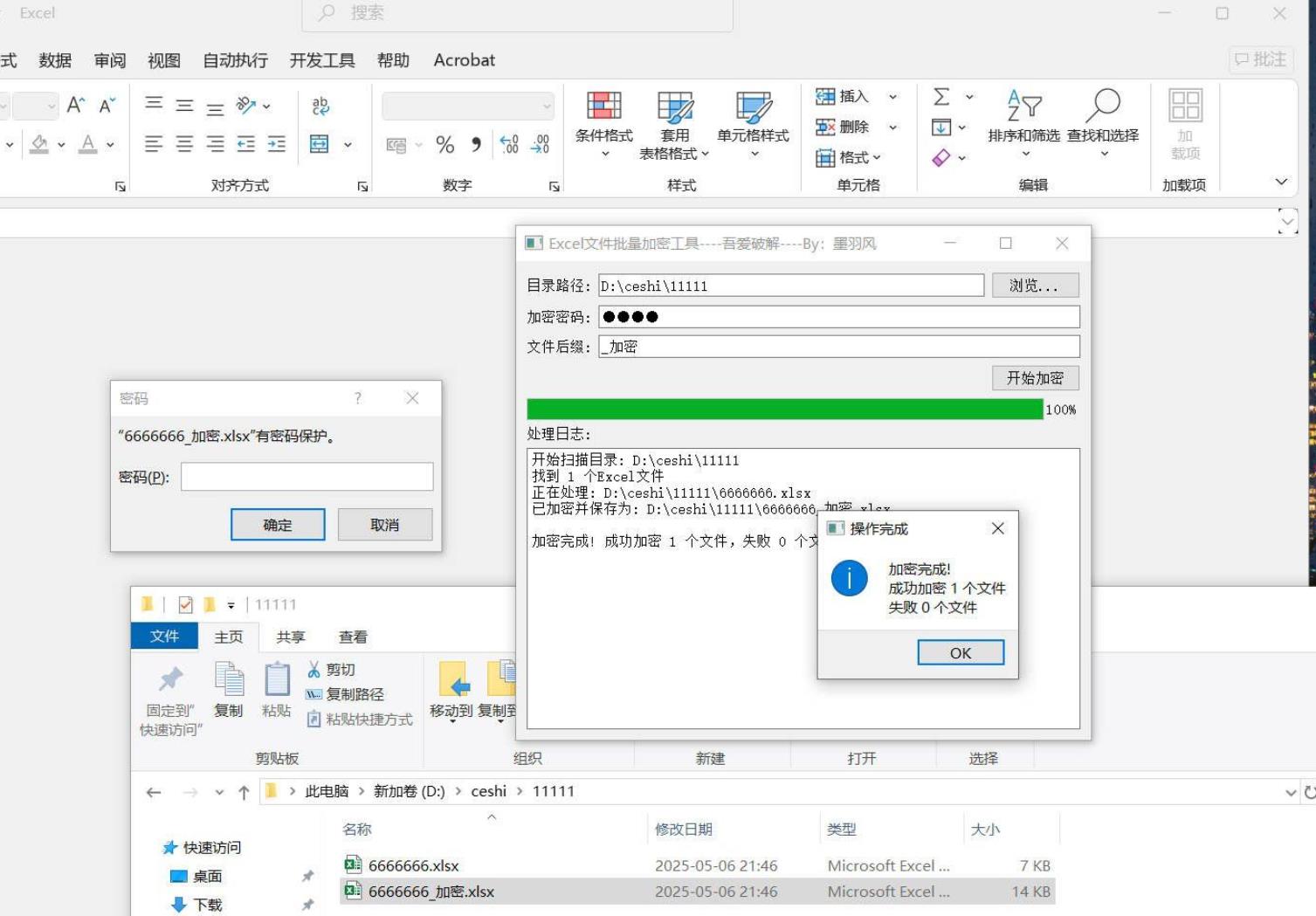The width and height of the screenshot is (1316, 916).
Task: Click the password input field
Action: tap(307, 477)
